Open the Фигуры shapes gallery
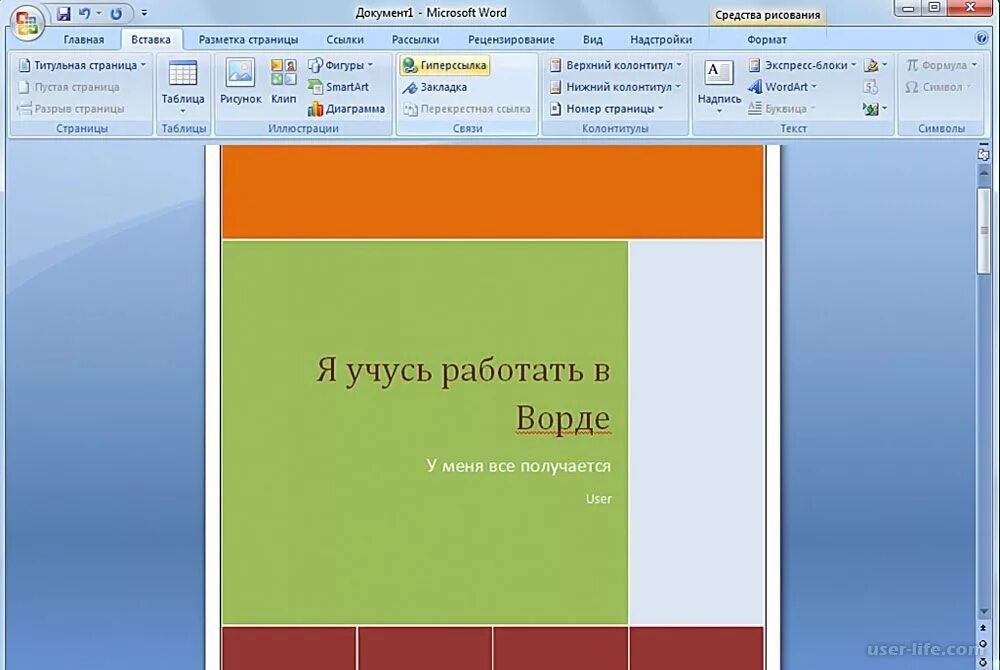 340,65
